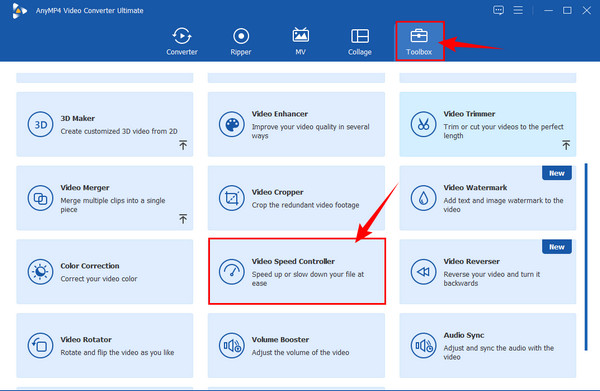Click the Video Merger icon
Screen dimensions: 600x391
pos(41,198)
